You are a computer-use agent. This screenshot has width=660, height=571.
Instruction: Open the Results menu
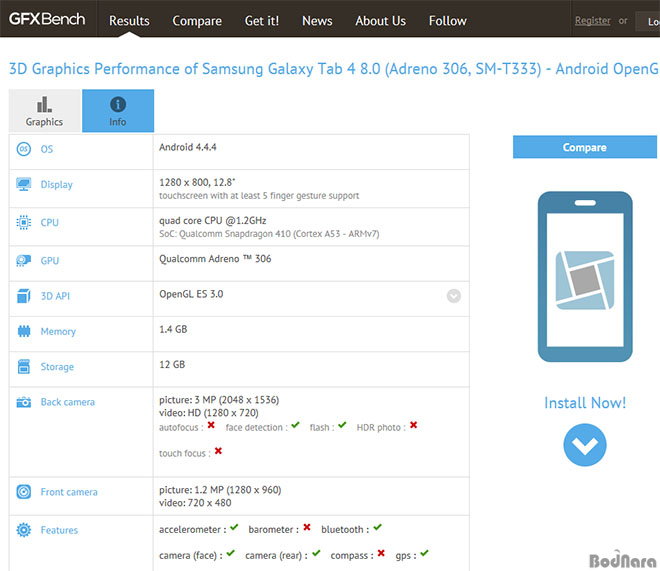point(129,21)
